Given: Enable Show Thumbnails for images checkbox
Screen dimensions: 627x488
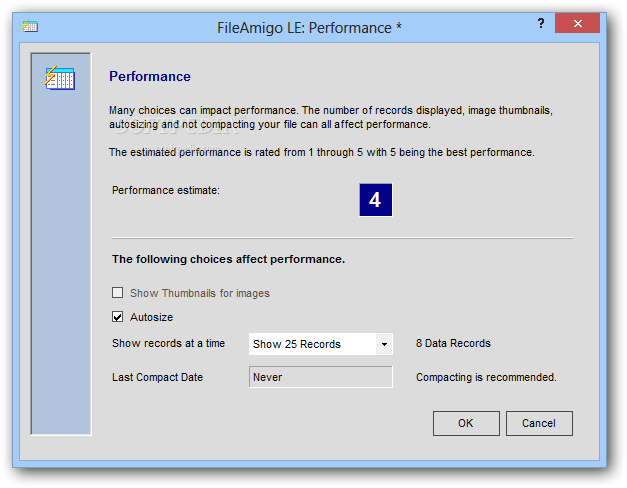Looking at the screenshot, I should tap(118, 293).
